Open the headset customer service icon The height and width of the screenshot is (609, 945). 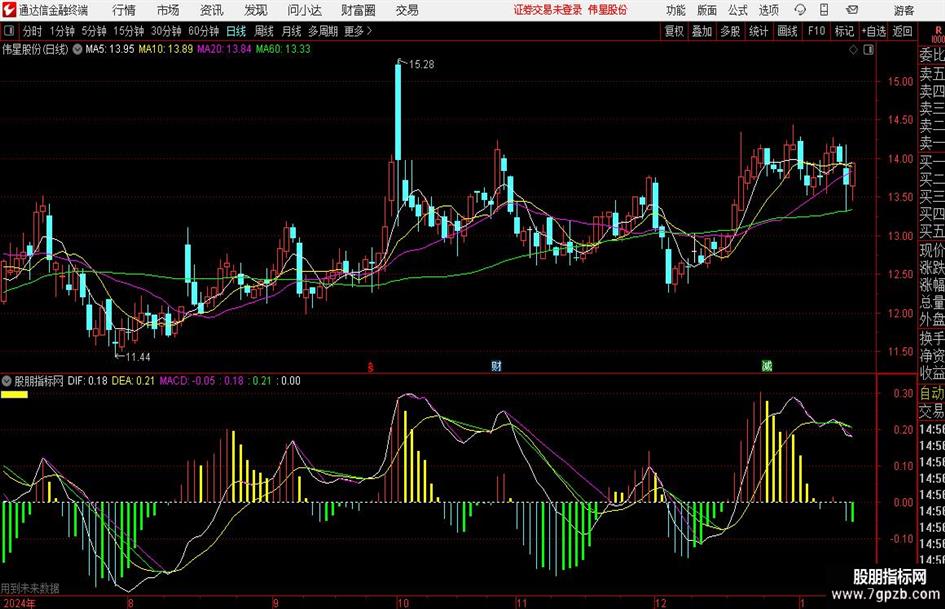point(800,10)
